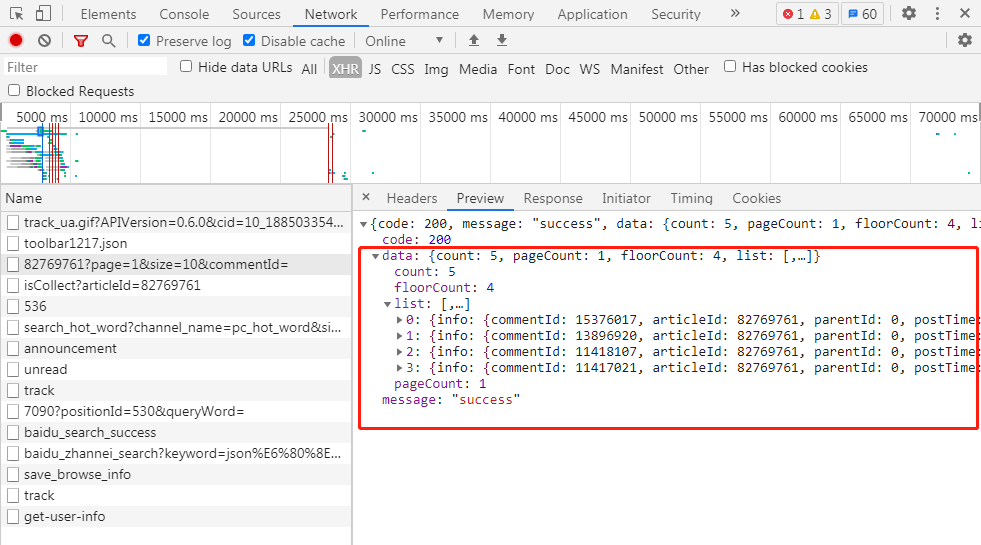Select the baidu_search_success request
981x545 pixels.
(x=176, y=432)
